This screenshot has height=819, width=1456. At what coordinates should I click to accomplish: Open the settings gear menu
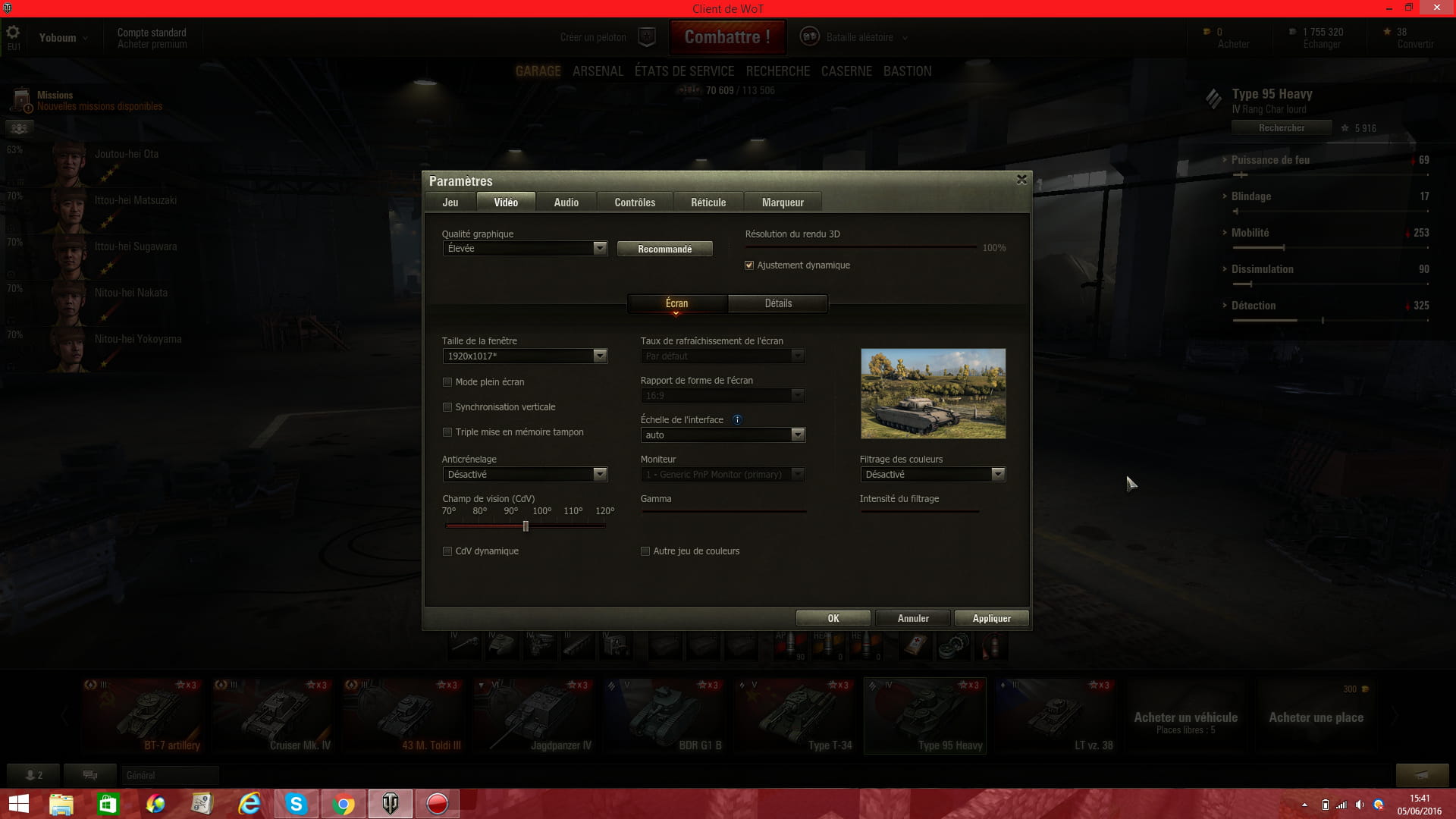tap(13, 33)
